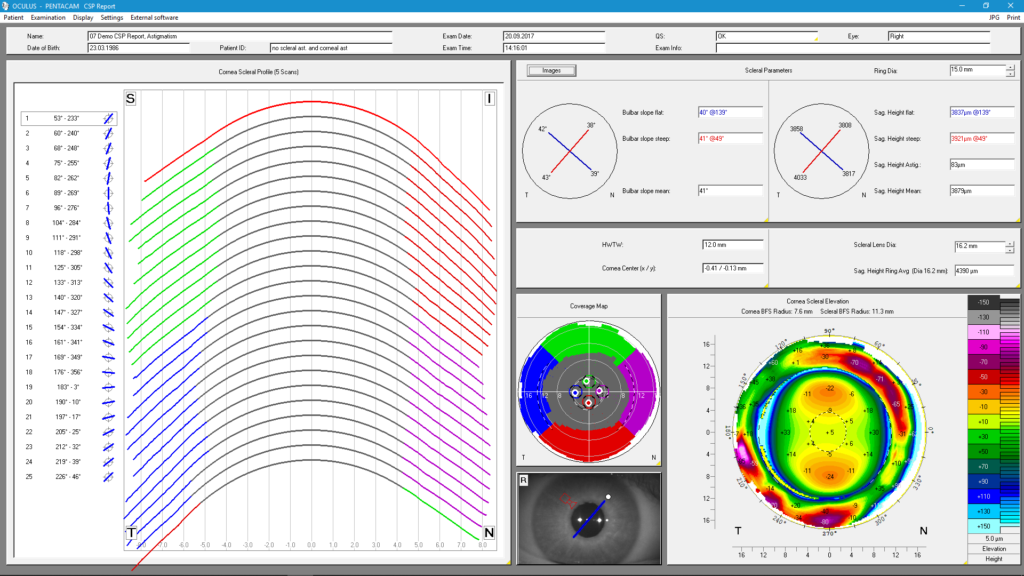The width and height of the screenshot is (1024, 576).
Task: Click the +110 blue color scale swatch
Action: (x=984, y=496)
